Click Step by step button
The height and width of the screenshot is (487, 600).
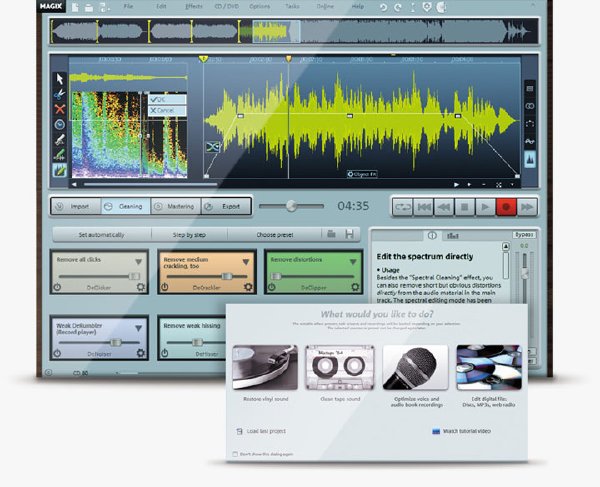(x=189, y=235)
